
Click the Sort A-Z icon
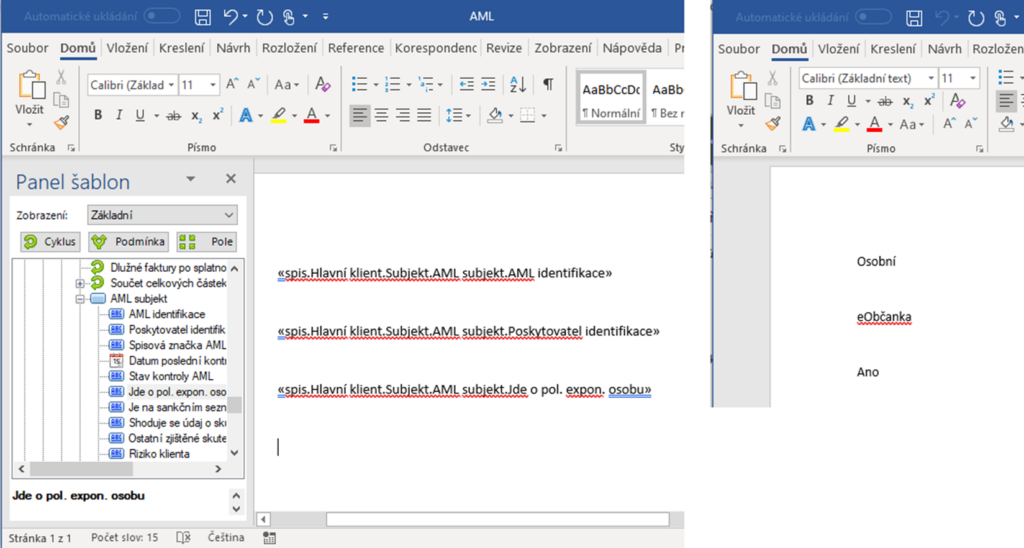[517, 84]
